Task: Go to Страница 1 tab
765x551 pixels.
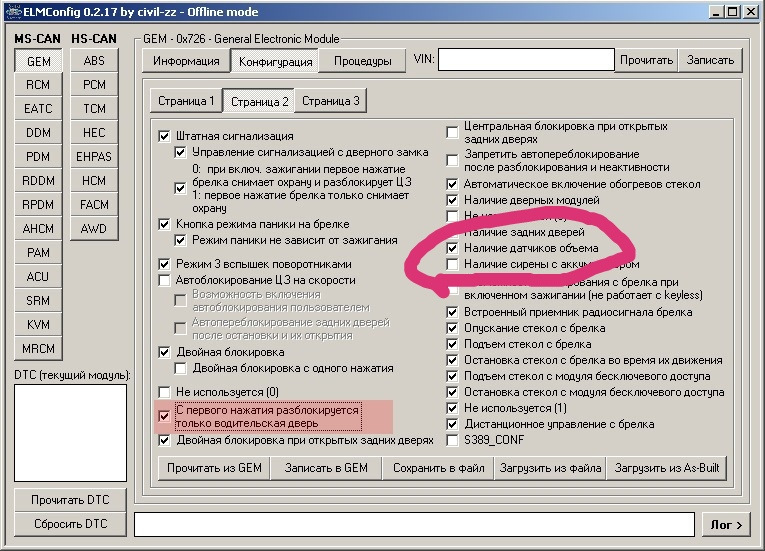Action: pos(184,101)
